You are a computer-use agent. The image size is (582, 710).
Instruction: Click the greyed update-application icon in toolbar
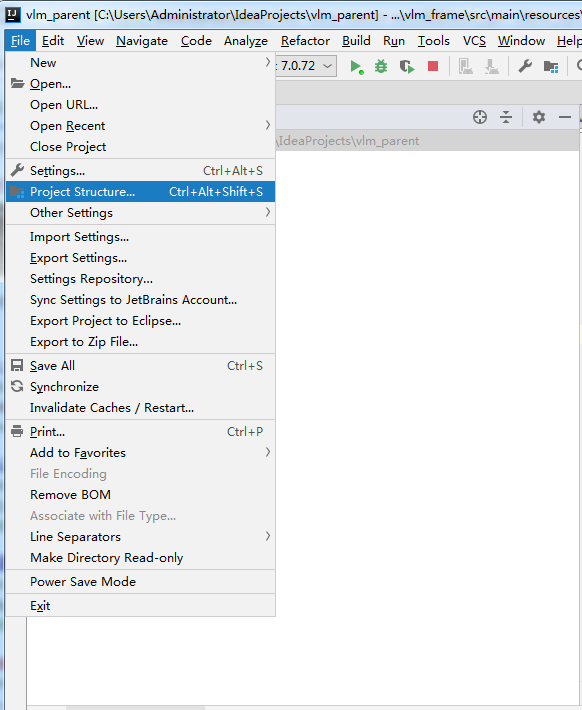(465, 67)
